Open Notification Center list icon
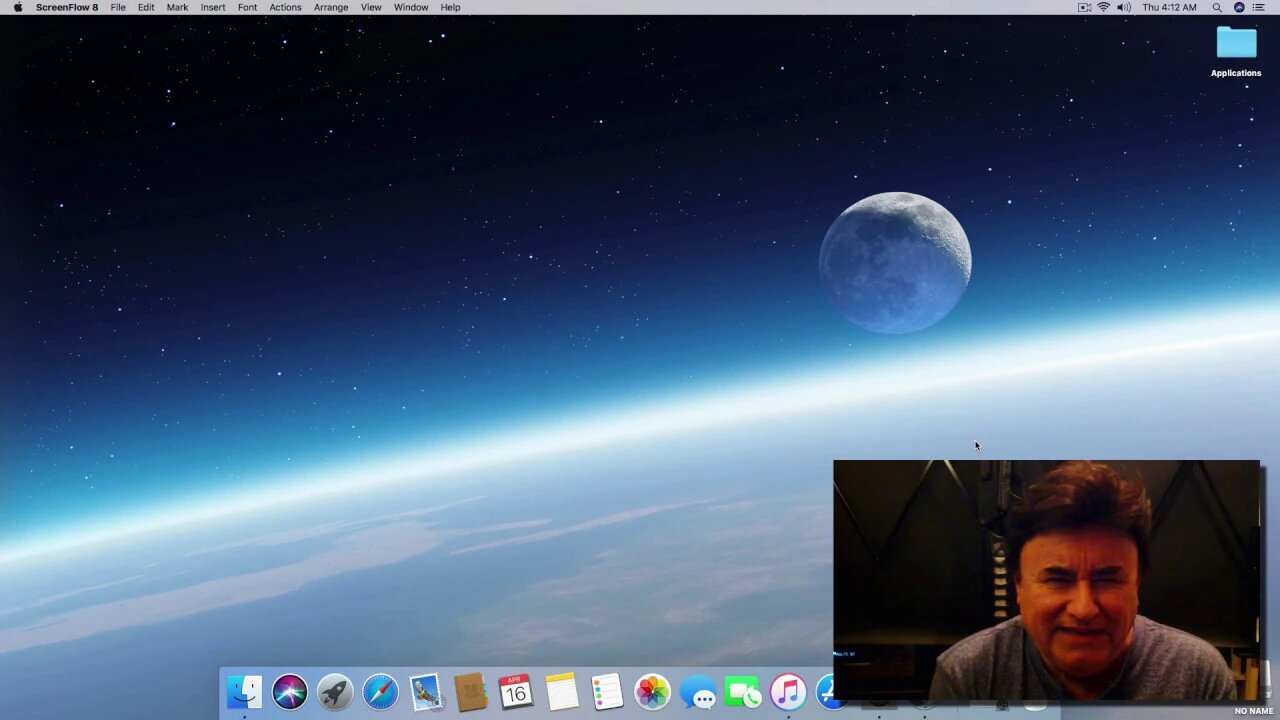 tap(1260, 7)
